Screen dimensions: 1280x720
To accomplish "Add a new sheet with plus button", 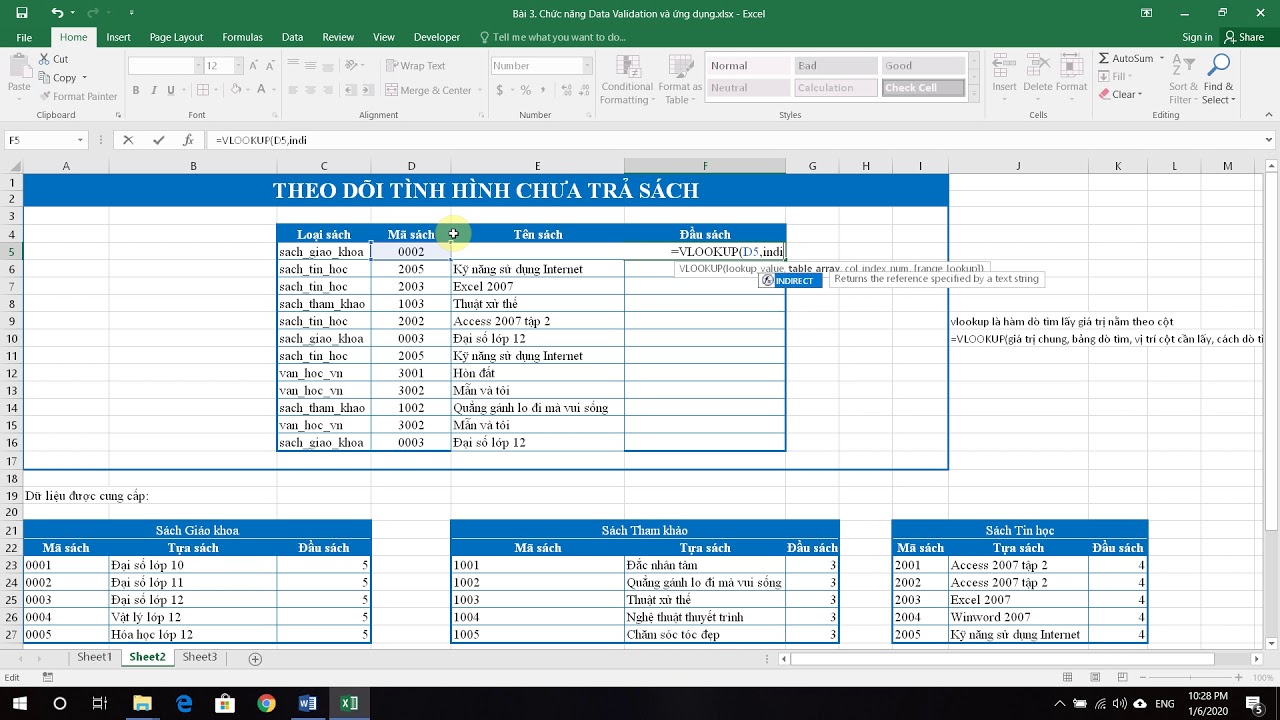I will (255, 659).
